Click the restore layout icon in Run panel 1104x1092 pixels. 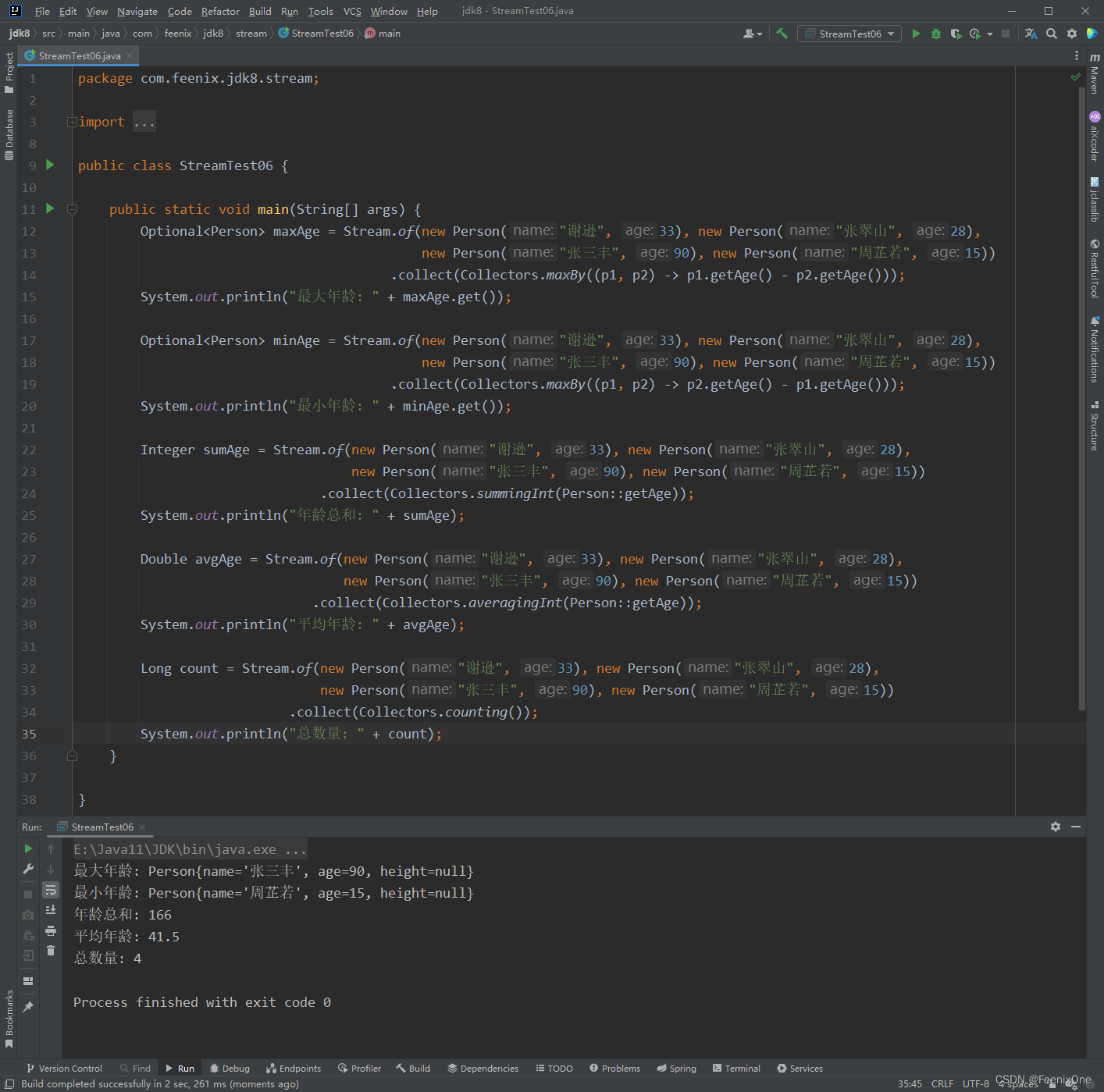coord(28,981)
